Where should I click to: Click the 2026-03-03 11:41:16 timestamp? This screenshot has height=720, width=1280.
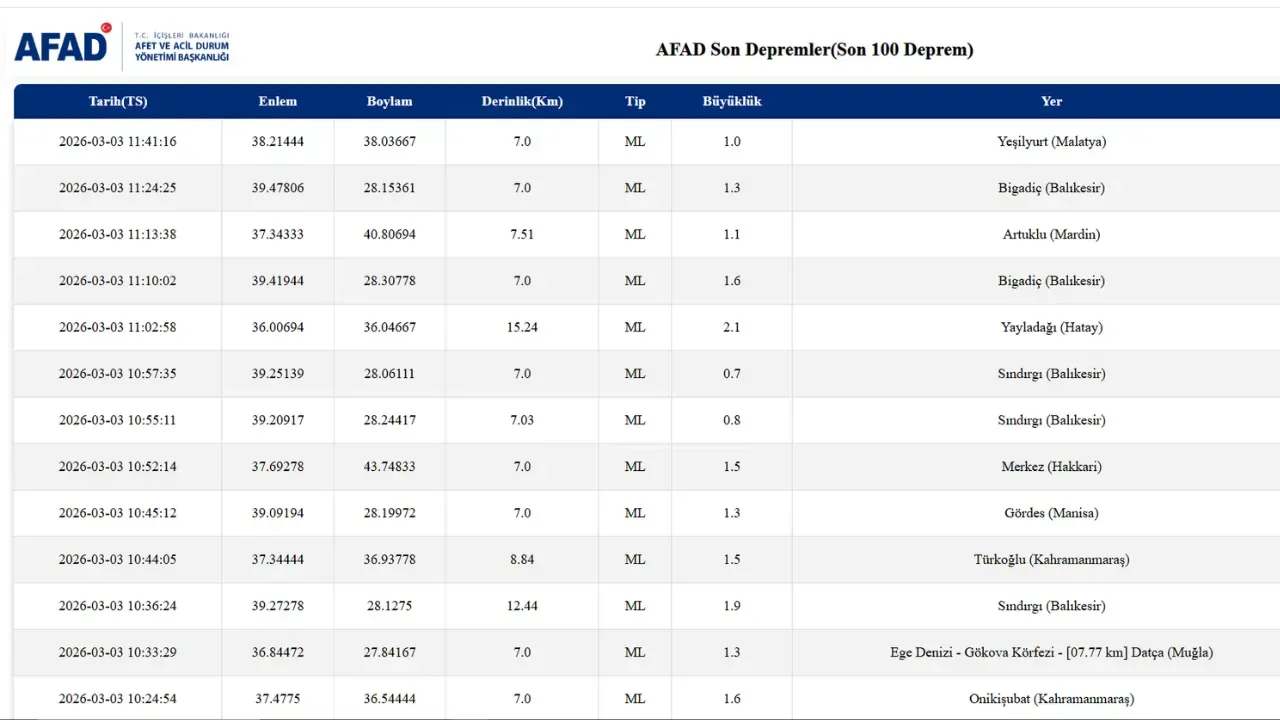(117, 142)
